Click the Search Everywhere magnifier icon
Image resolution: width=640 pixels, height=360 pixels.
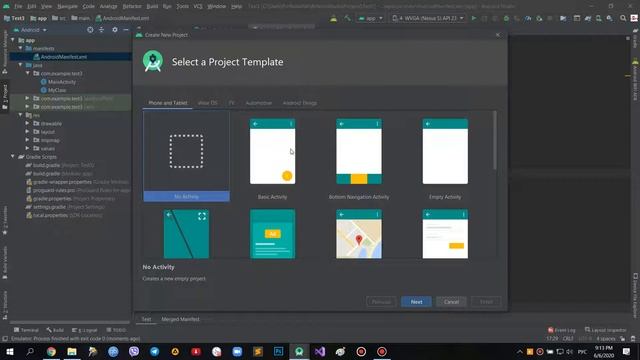[623, 18]
